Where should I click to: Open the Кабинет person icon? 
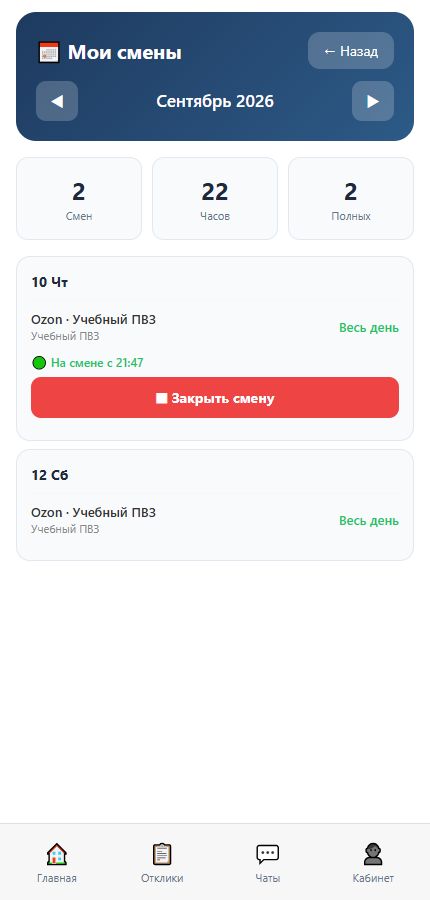pos(373,854)
